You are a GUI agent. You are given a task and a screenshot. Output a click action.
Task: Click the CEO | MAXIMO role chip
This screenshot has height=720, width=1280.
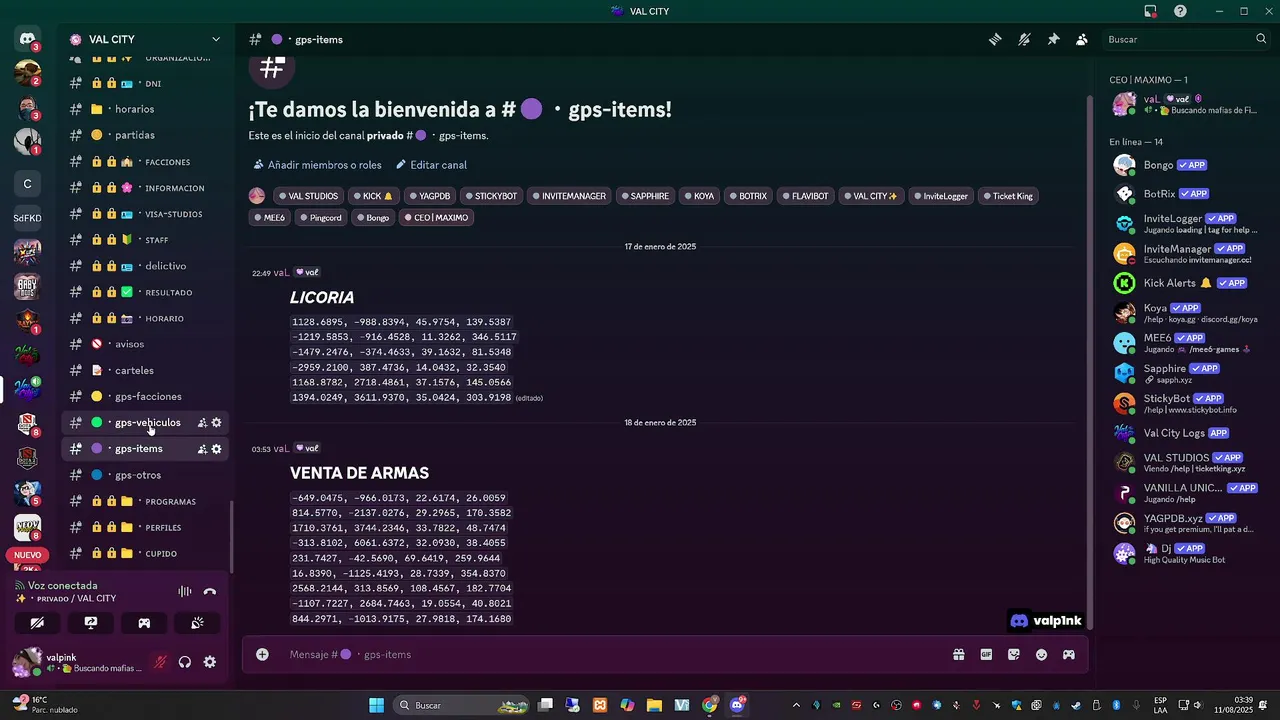[436, 217]
